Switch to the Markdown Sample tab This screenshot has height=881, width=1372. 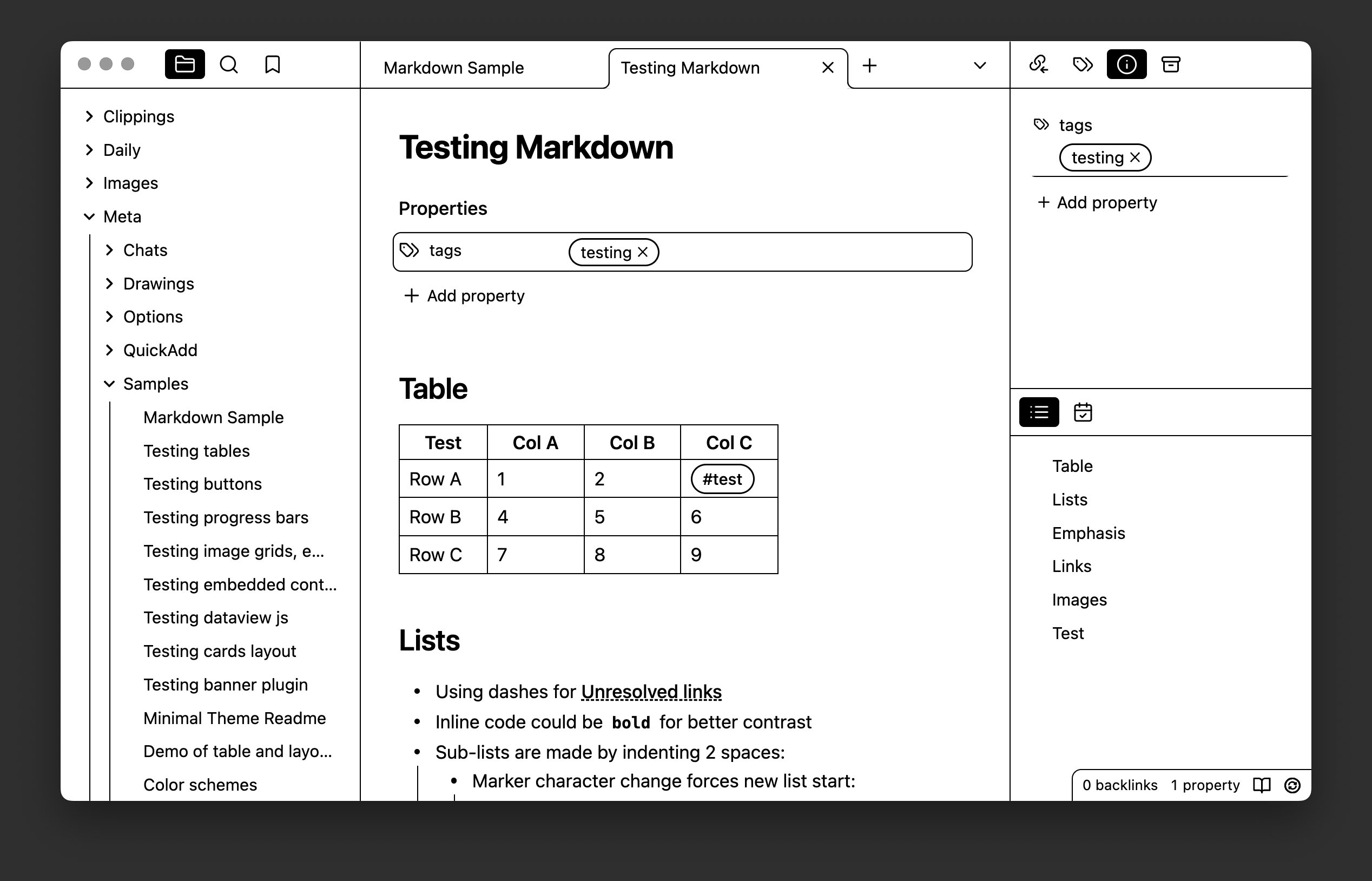tap(453, 68)
